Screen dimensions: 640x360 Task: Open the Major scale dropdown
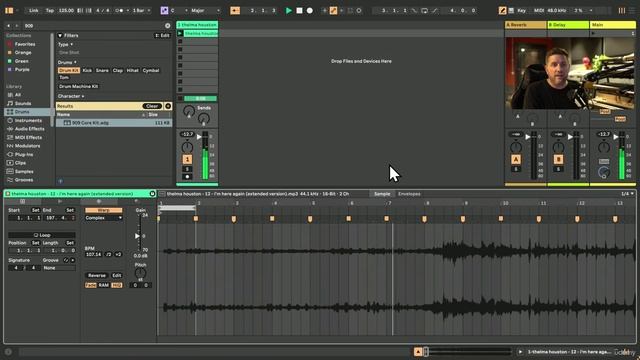click(205, 10)
